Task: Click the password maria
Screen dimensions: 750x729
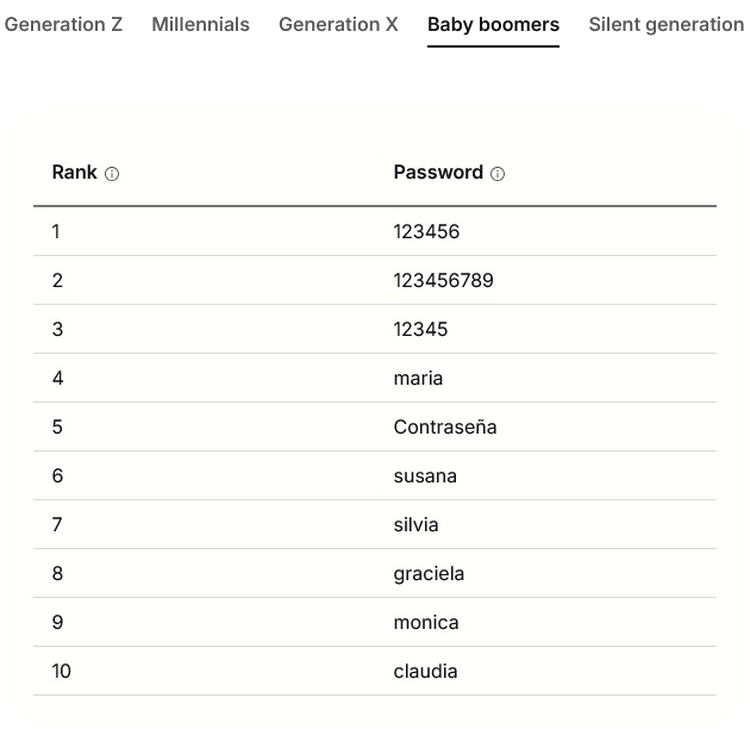Action: pyautogui.click(x=418, y=378)
